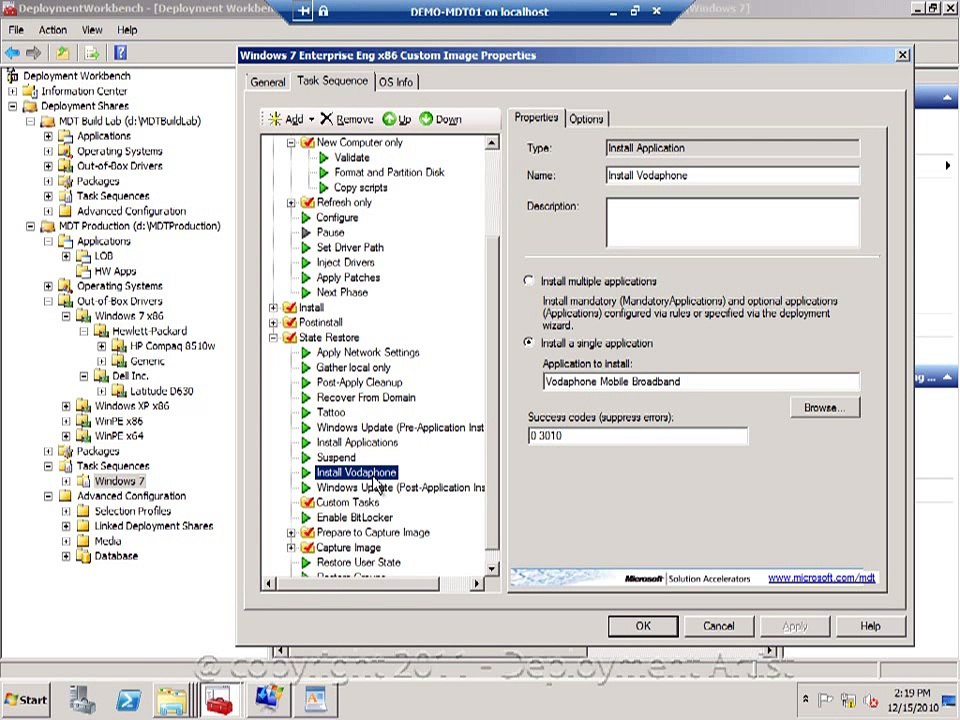960x720 pixels.
Task: Click the dialog Help button
Action: 870,626
